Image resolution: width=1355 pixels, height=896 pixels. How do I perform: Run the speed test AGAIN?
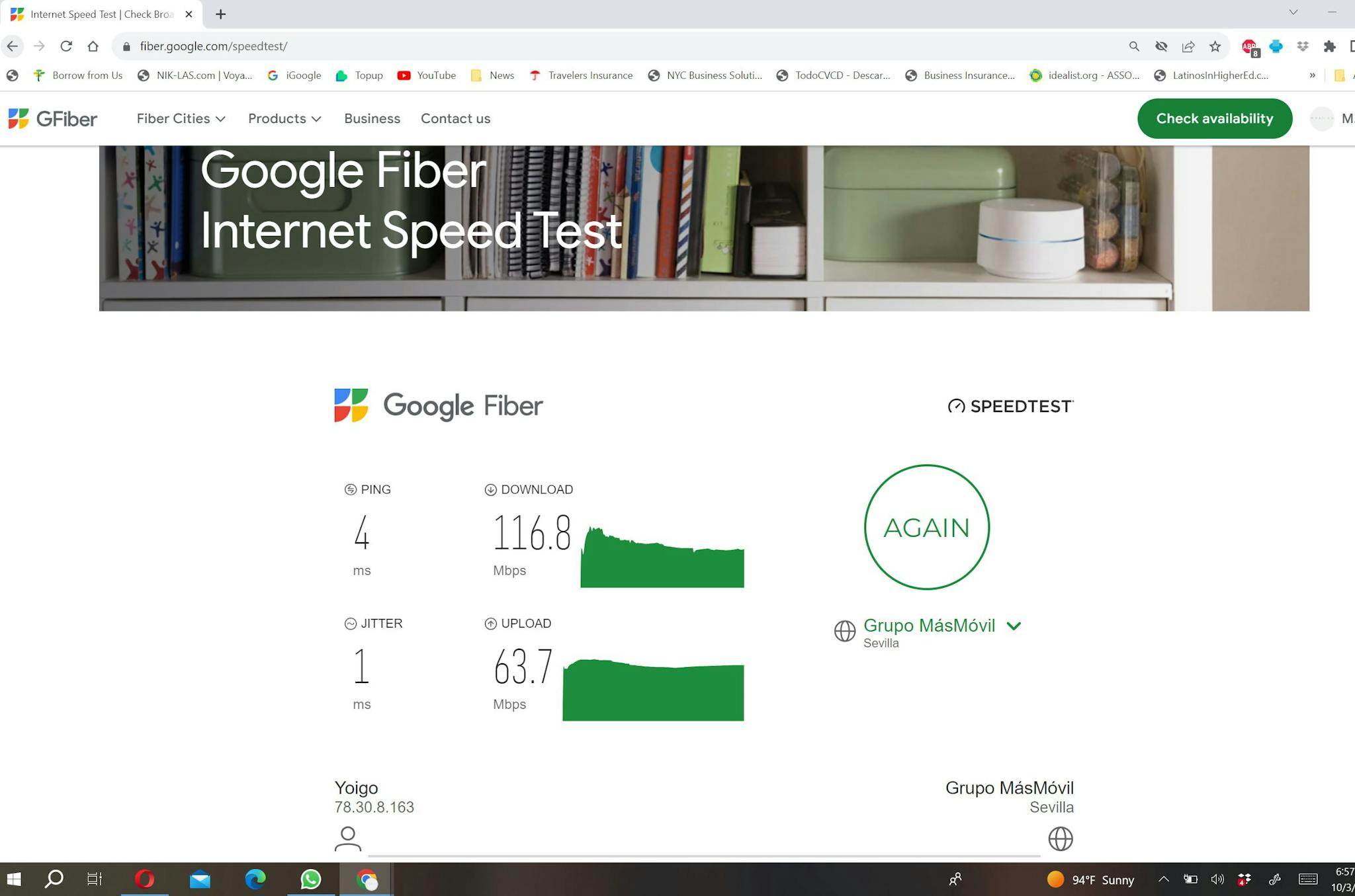(x=926, y=527)
